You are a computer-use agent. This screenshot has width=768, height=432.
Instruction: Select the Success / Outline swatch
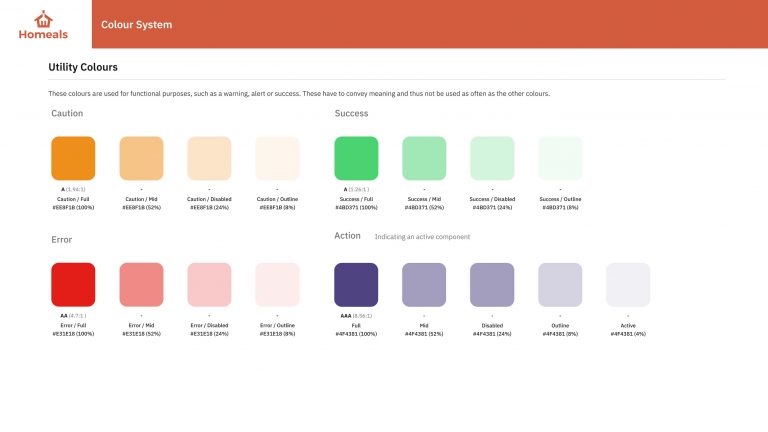[x=560, y=158]
